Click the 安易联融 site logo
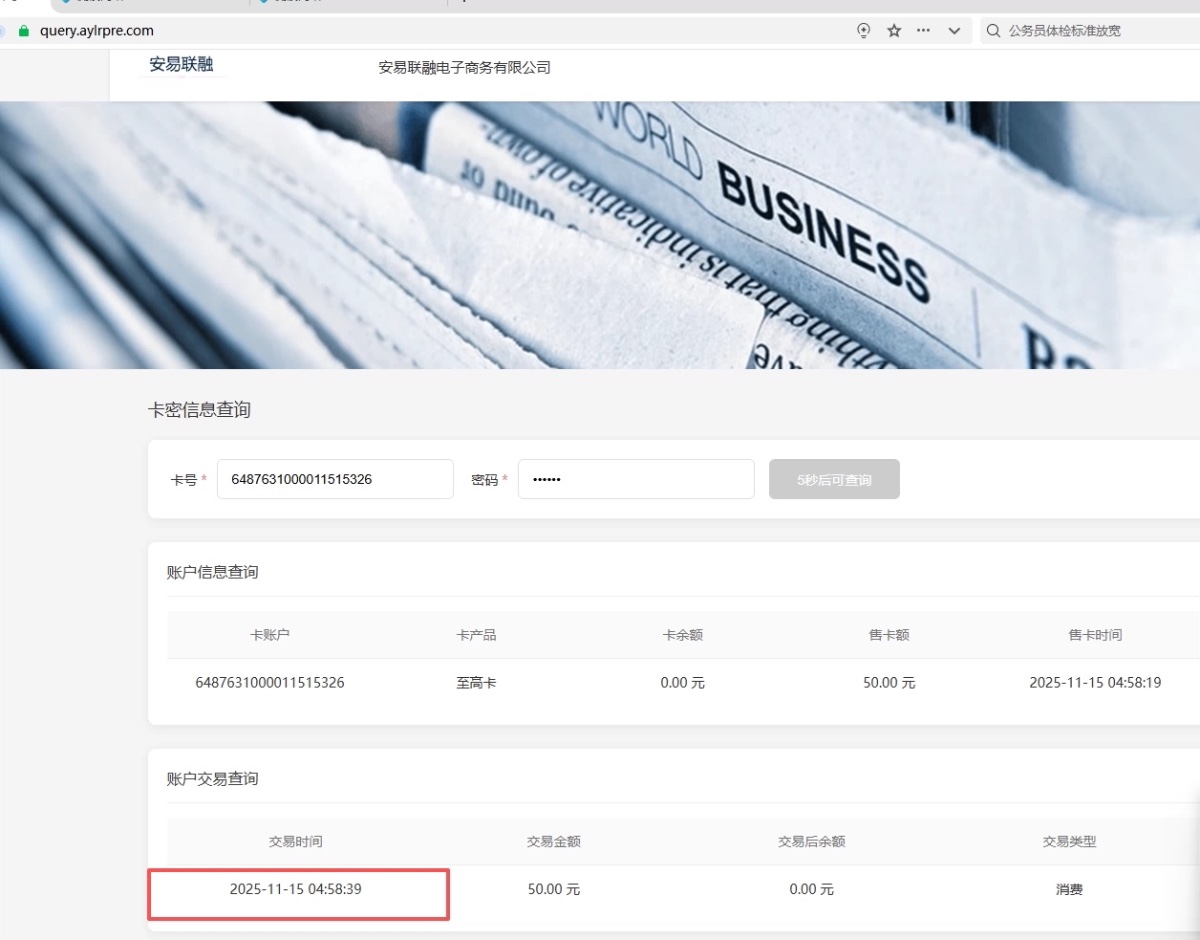1200x940 pixels. (181, 66)
